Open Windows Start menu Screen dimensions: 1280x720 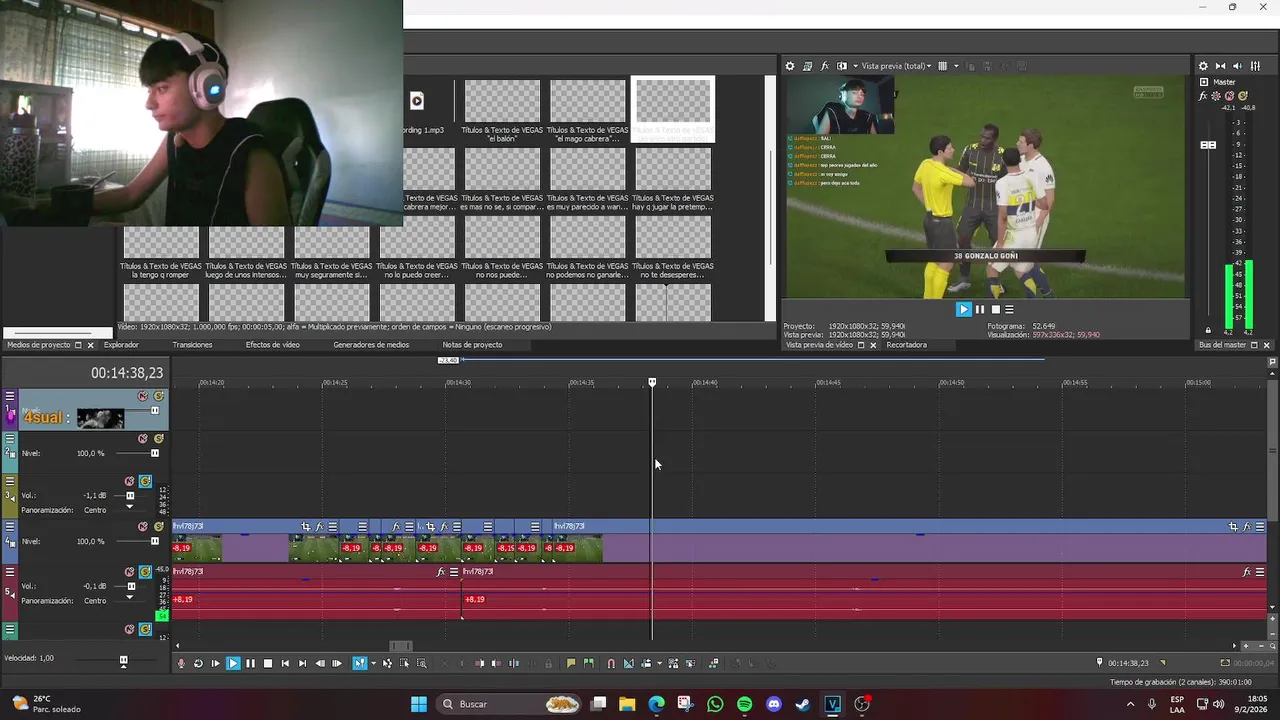click(418, 704)
